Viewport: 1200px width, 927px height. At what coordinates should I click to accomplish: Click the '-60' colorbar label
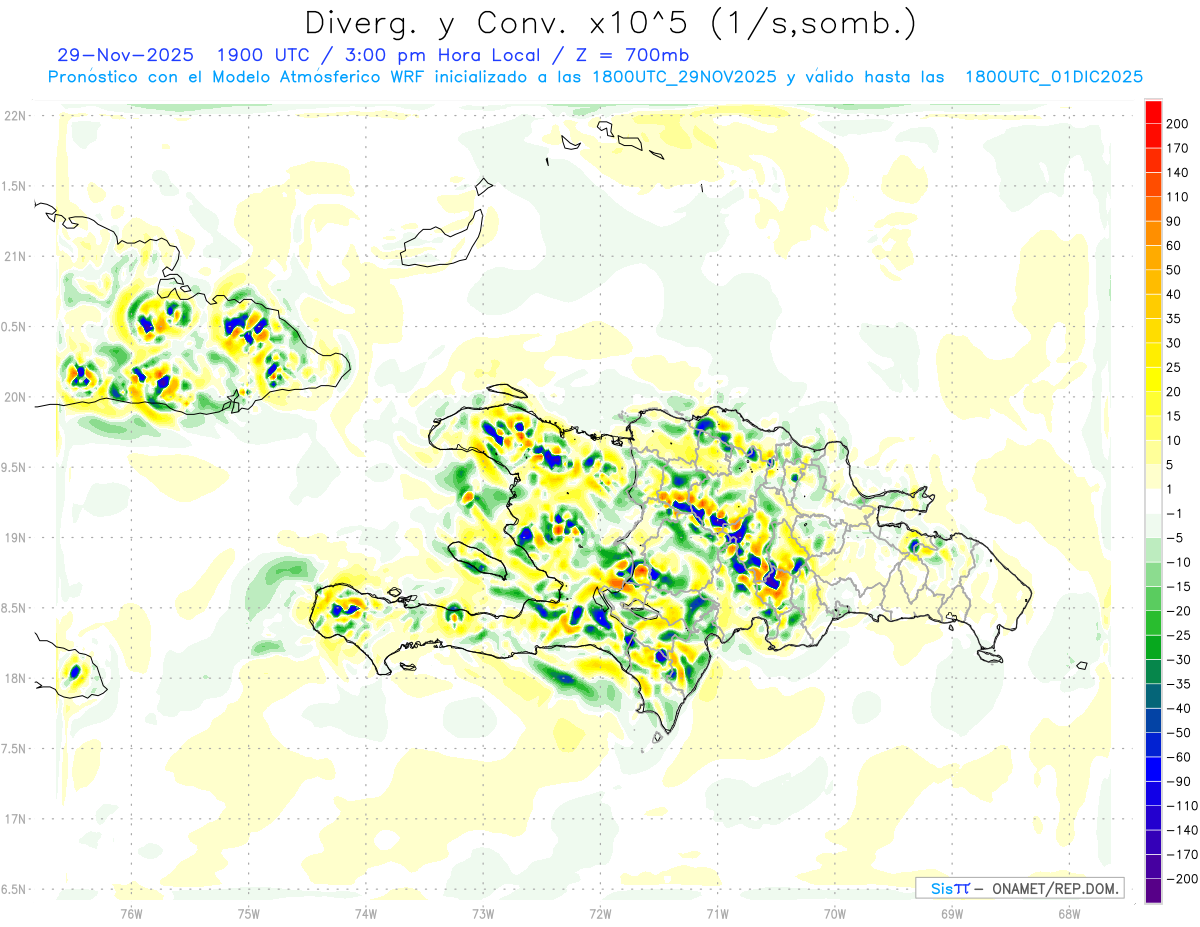tap(1179, 757)
